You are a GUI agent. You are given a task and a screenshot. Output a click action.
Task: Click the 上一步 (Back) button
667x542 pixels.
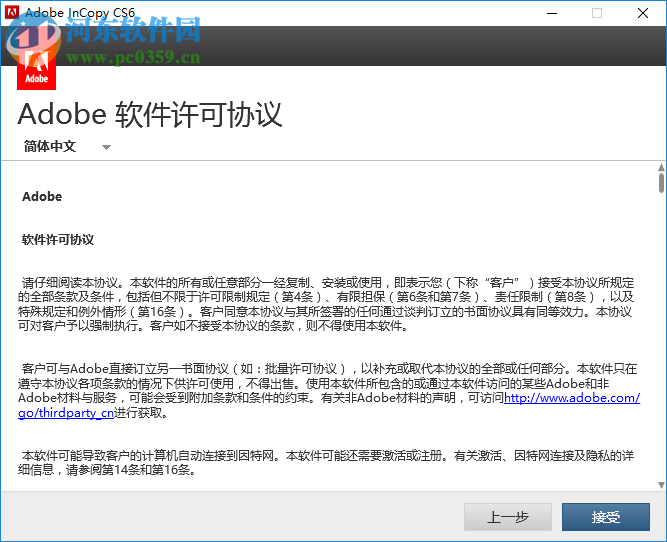(x=507, y=517)
